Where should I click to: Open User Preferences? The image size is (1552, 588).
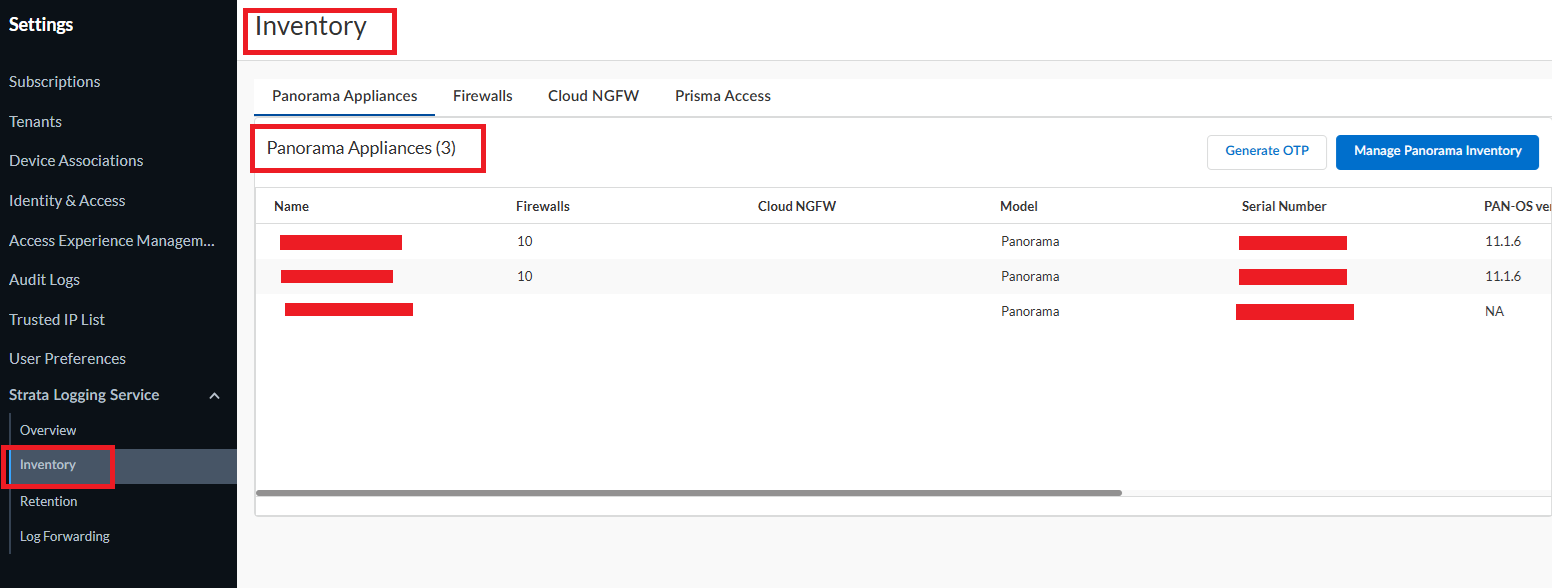[x=67, y=359]
